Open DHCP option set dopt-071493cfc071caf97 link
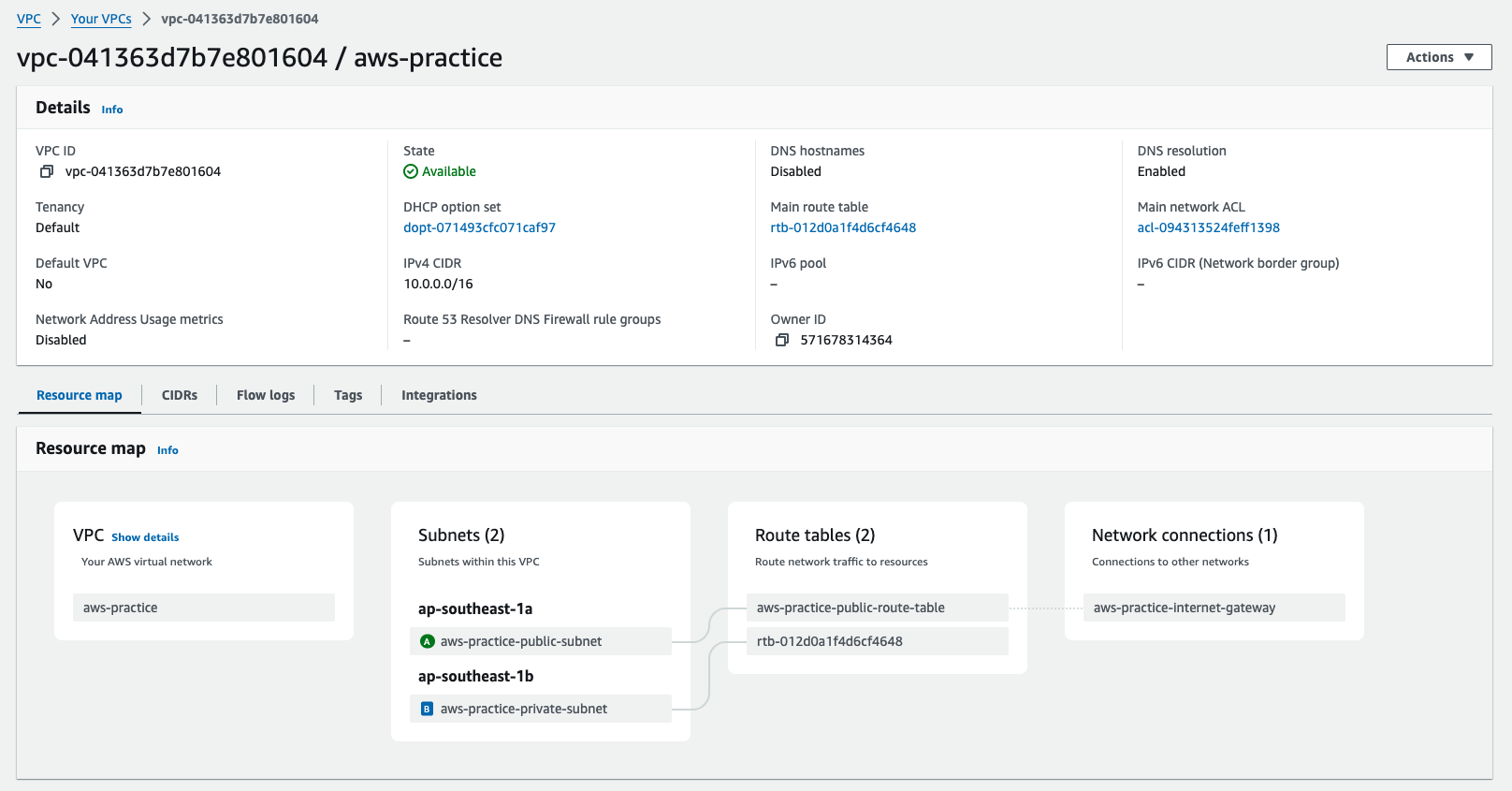Screen dimensions: 1512x791 (480, 227)
